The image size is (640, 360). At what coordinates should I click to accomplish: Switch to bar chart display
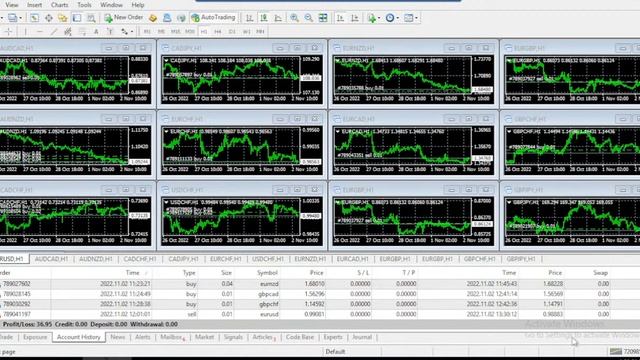tap(249, 18)
